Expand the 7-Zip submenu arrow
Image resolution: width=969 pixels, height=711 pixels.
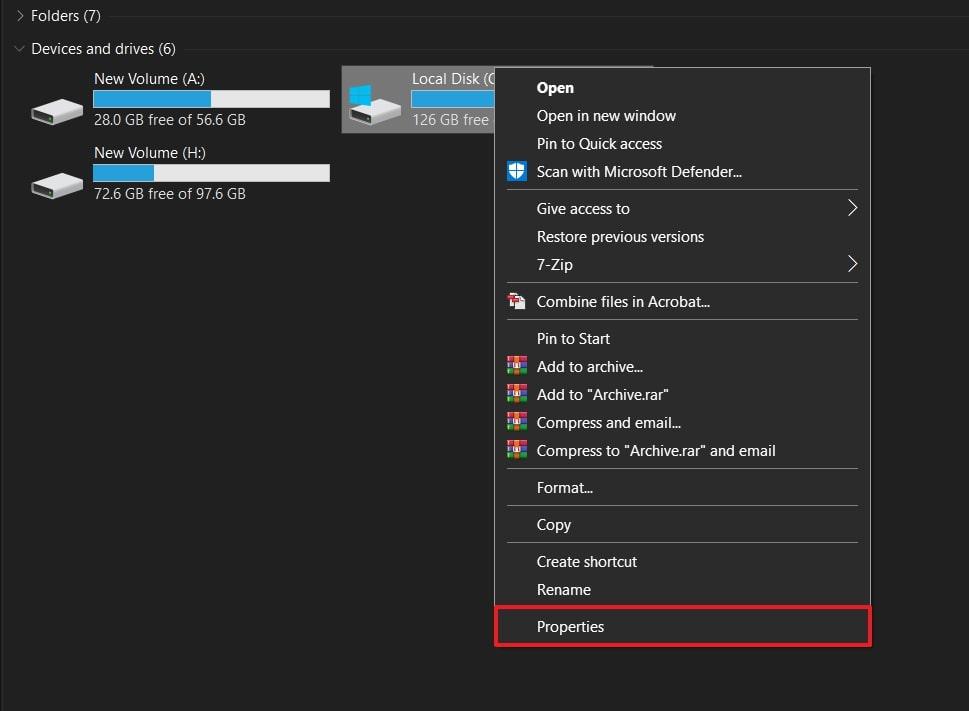pyautogui.click(x=852, y=264)
